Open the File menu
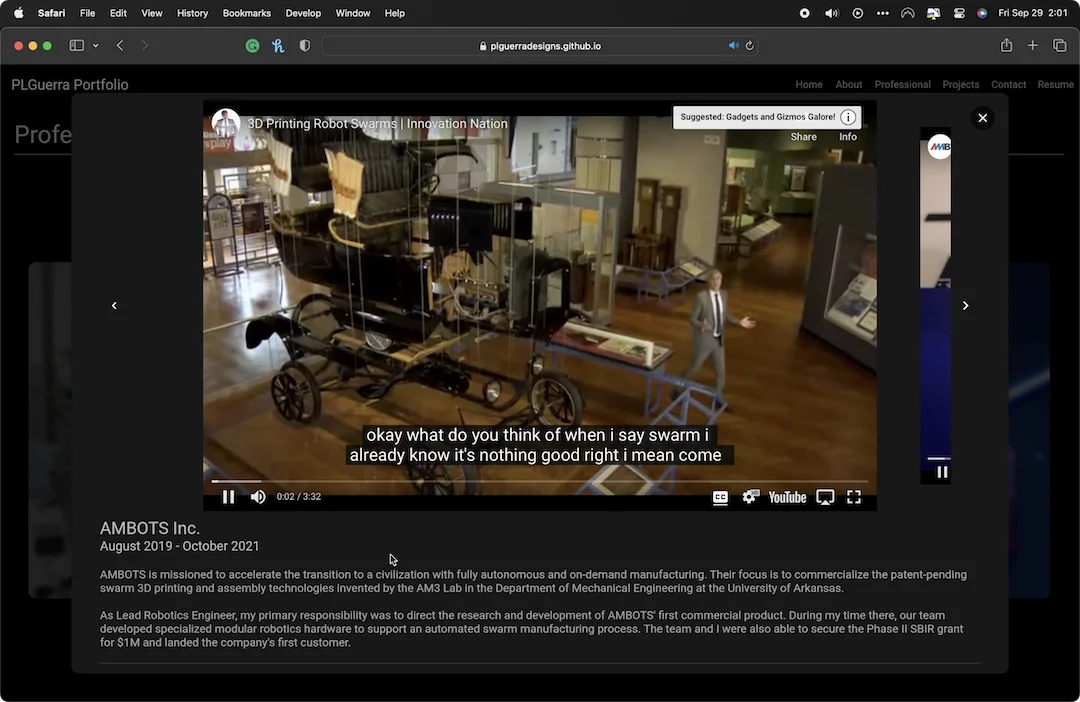 tap(87, 13)
